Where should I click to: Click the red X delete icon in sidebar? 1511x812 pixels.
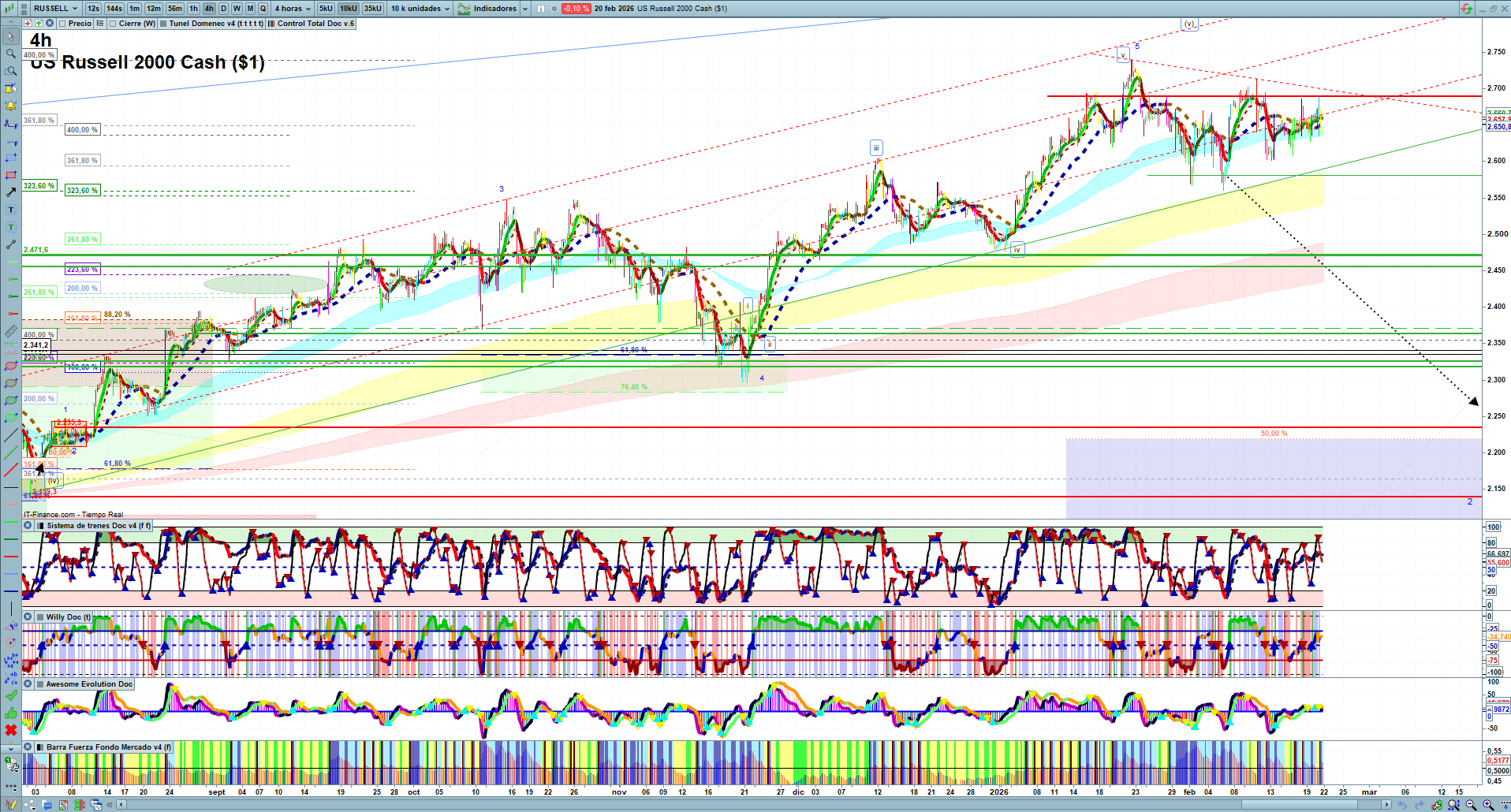click(11, 730)
